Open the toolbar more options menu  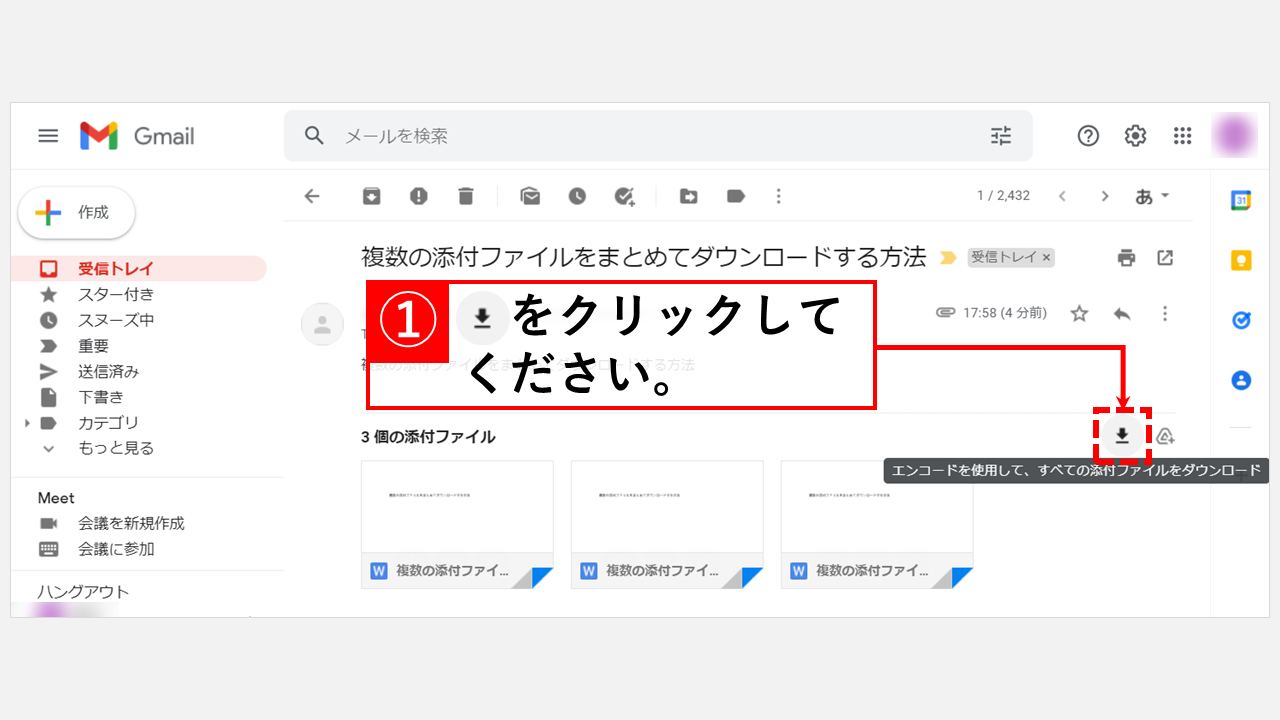[x=779, y=196]
